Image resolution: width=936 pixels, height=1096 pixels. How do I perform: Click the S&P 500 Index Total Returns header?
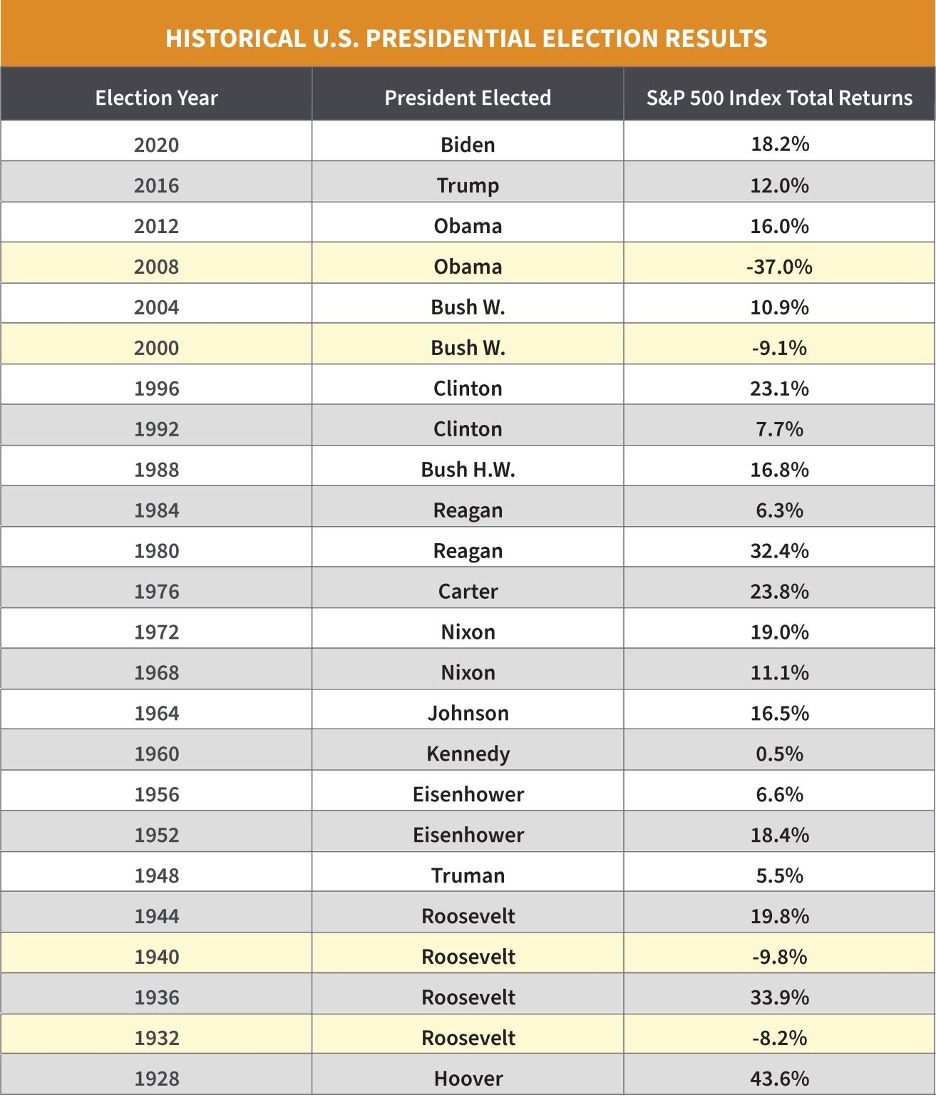780,98
